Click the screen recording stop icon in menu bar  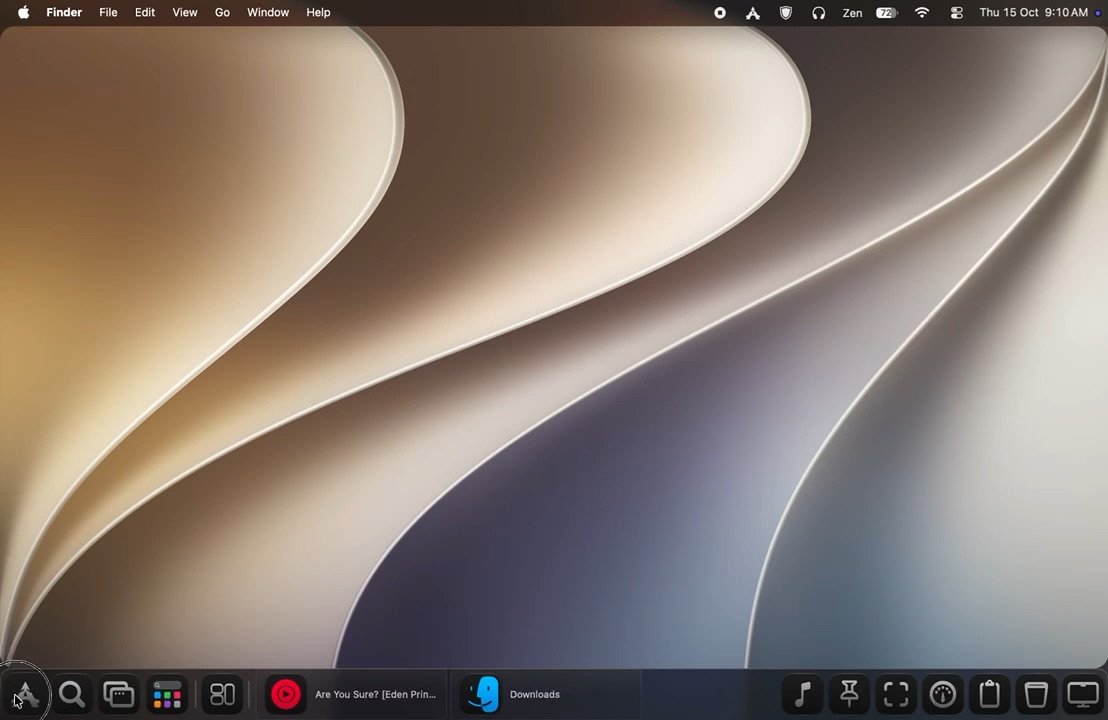pos(719,13)
